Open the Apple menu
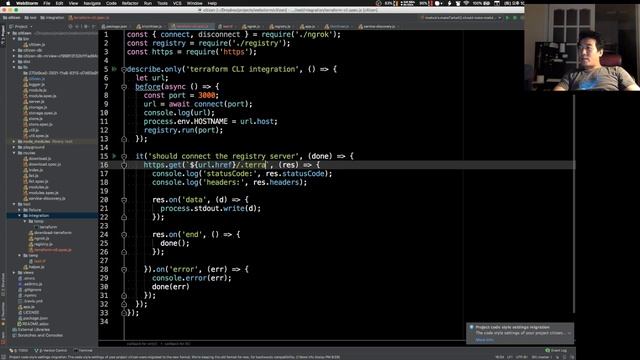Viewport: 640px width, 360px height. [x=8, y=3]
